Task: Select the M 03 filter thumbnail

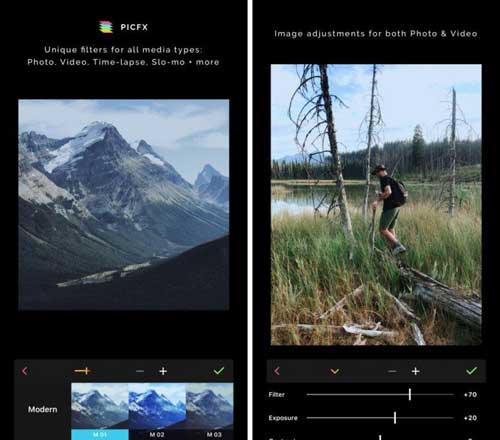Action: pyautogui.click(x=209, y=411)
